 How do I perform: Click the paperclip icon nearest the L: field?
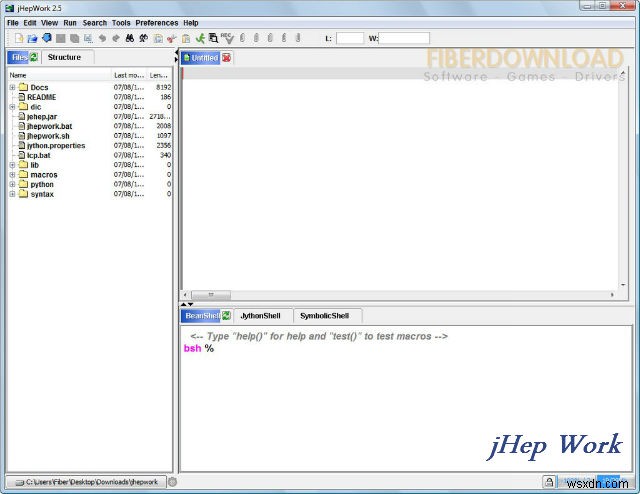click(298, 38)
